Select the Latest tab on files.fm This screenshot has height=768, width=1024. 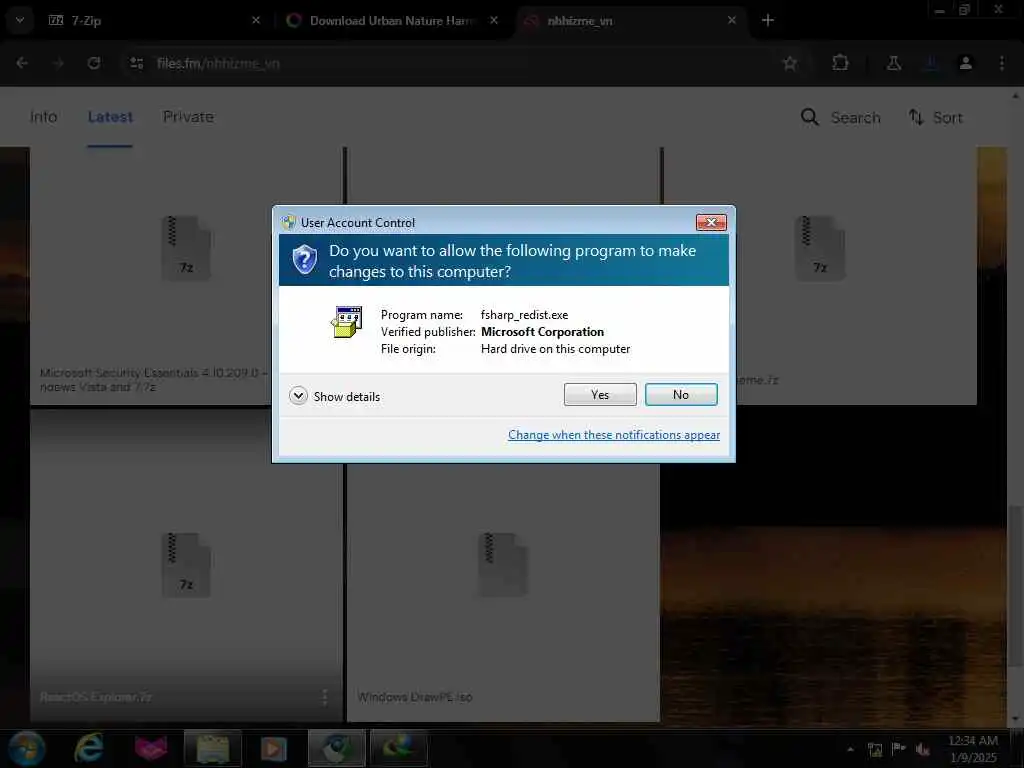pyautogui.click(x=110, y=117)
